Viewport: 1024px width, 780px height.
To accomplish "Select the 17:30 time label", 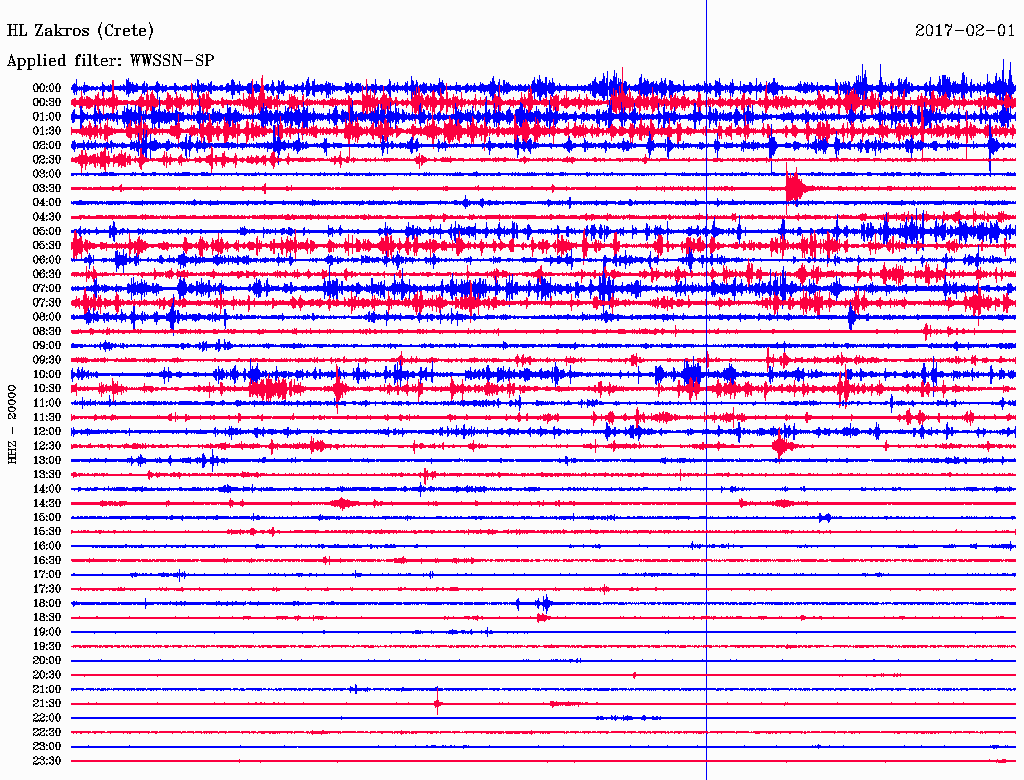I will 47,589.
